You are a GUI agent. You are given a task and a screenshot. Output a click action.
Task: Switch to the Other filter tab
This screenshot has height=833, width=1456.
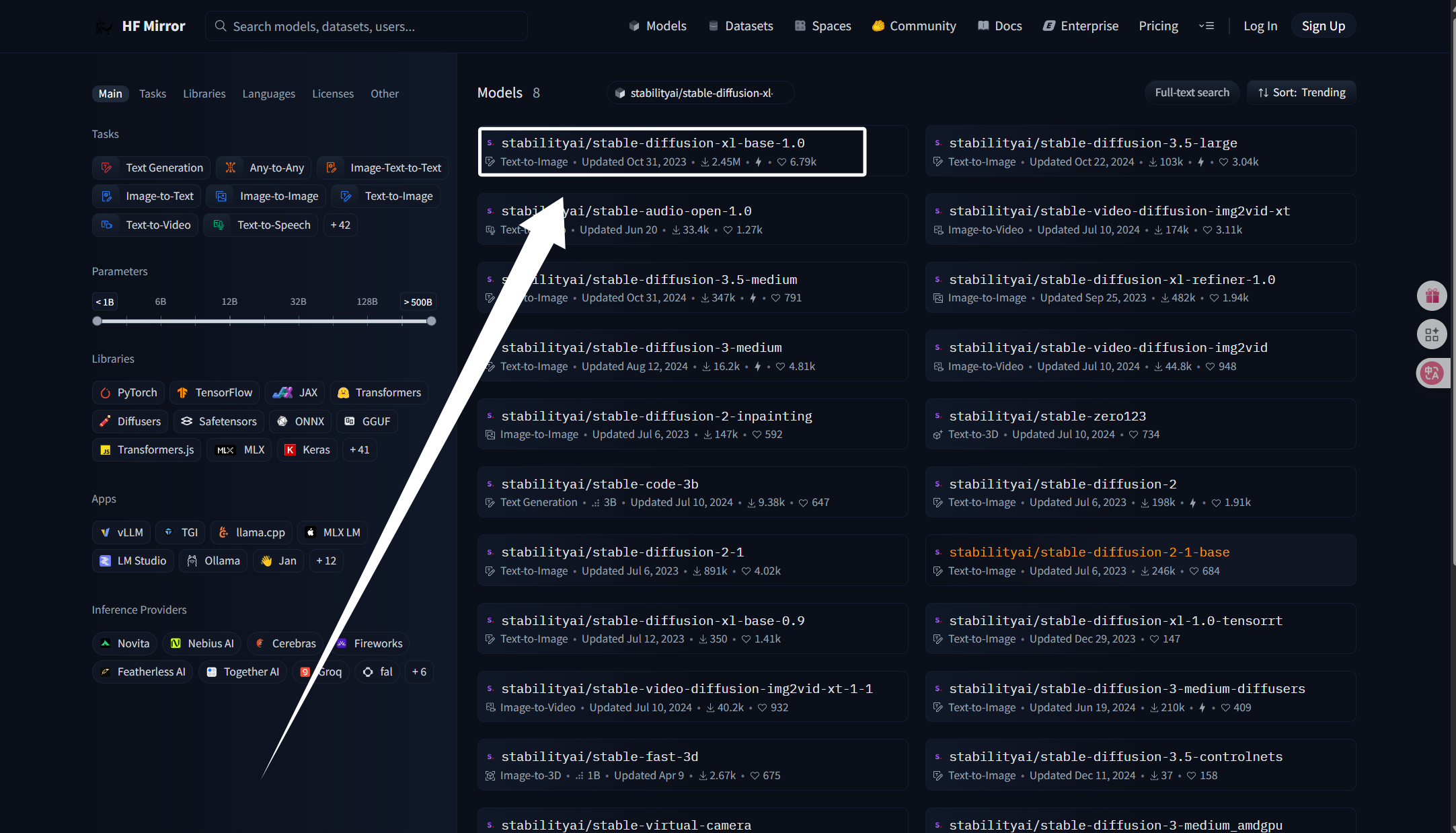pos(385,94)
